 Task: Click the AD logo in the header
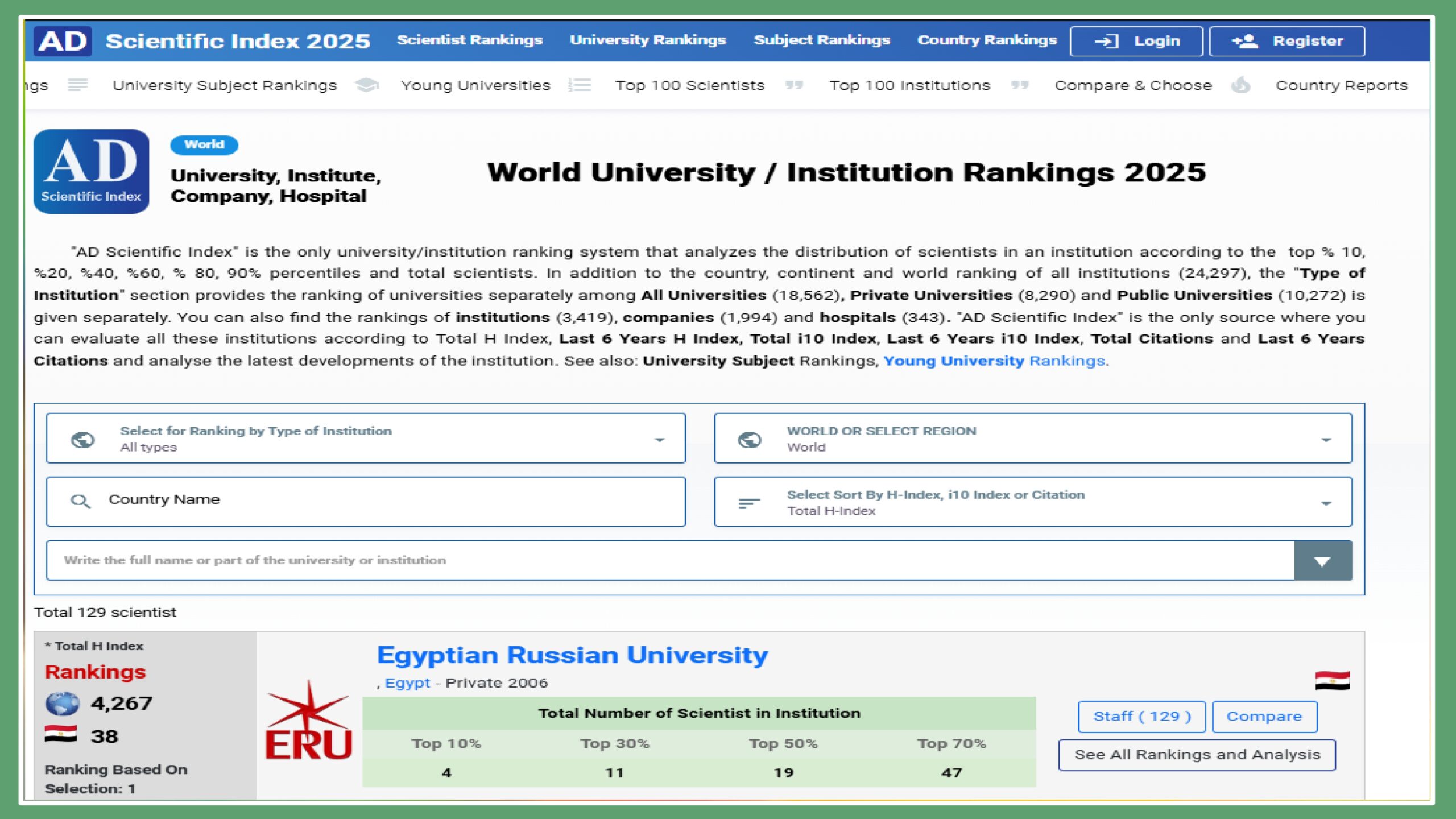(x=63, y=41)
